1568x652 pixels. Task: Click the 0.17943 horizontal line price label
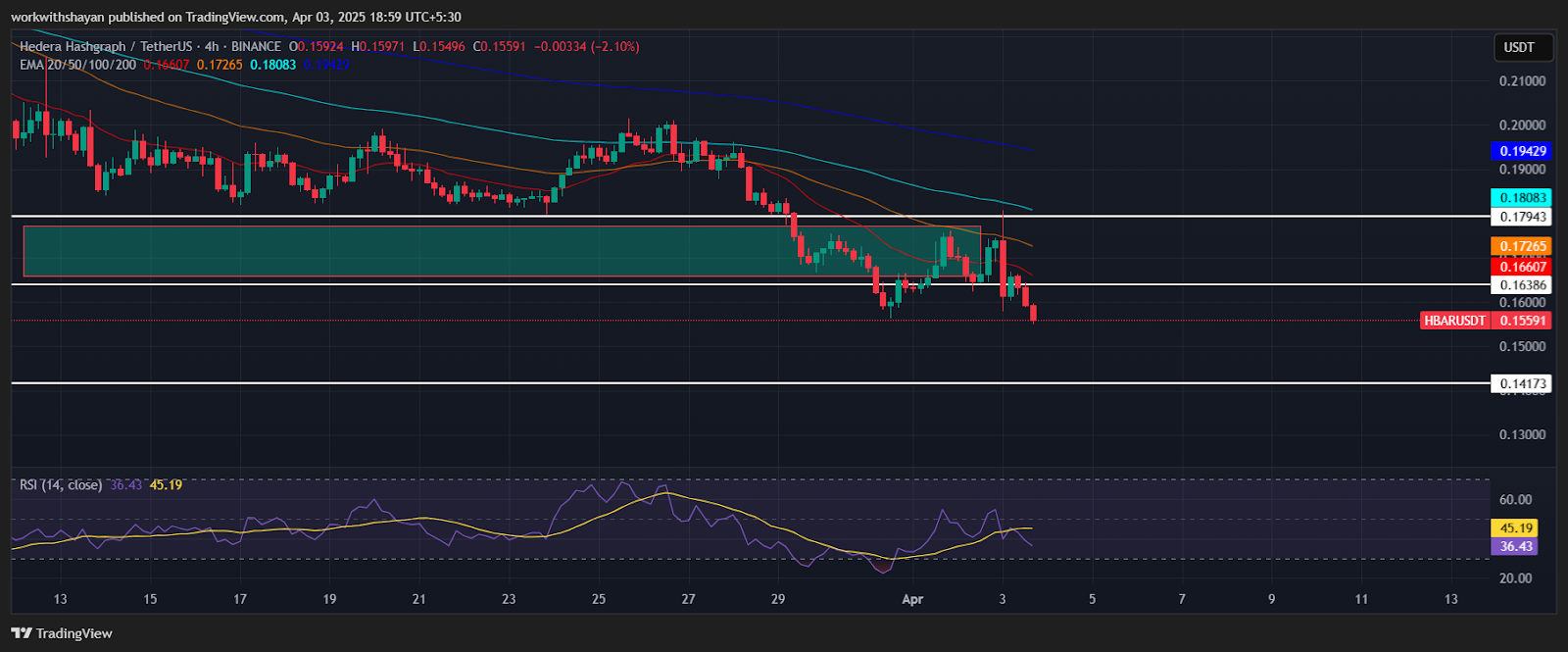1522,217
